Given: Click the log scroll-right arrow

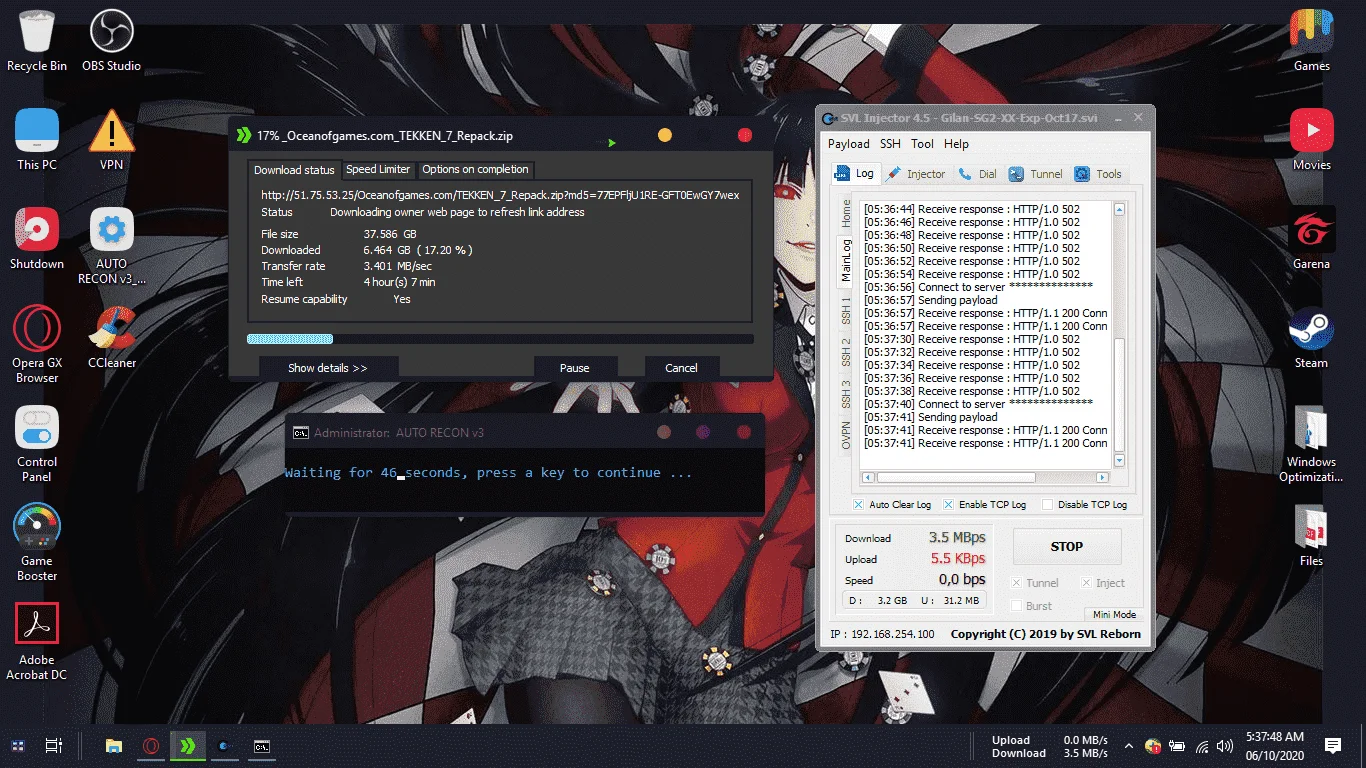Looking at the screenshot, I should 1103,478.
